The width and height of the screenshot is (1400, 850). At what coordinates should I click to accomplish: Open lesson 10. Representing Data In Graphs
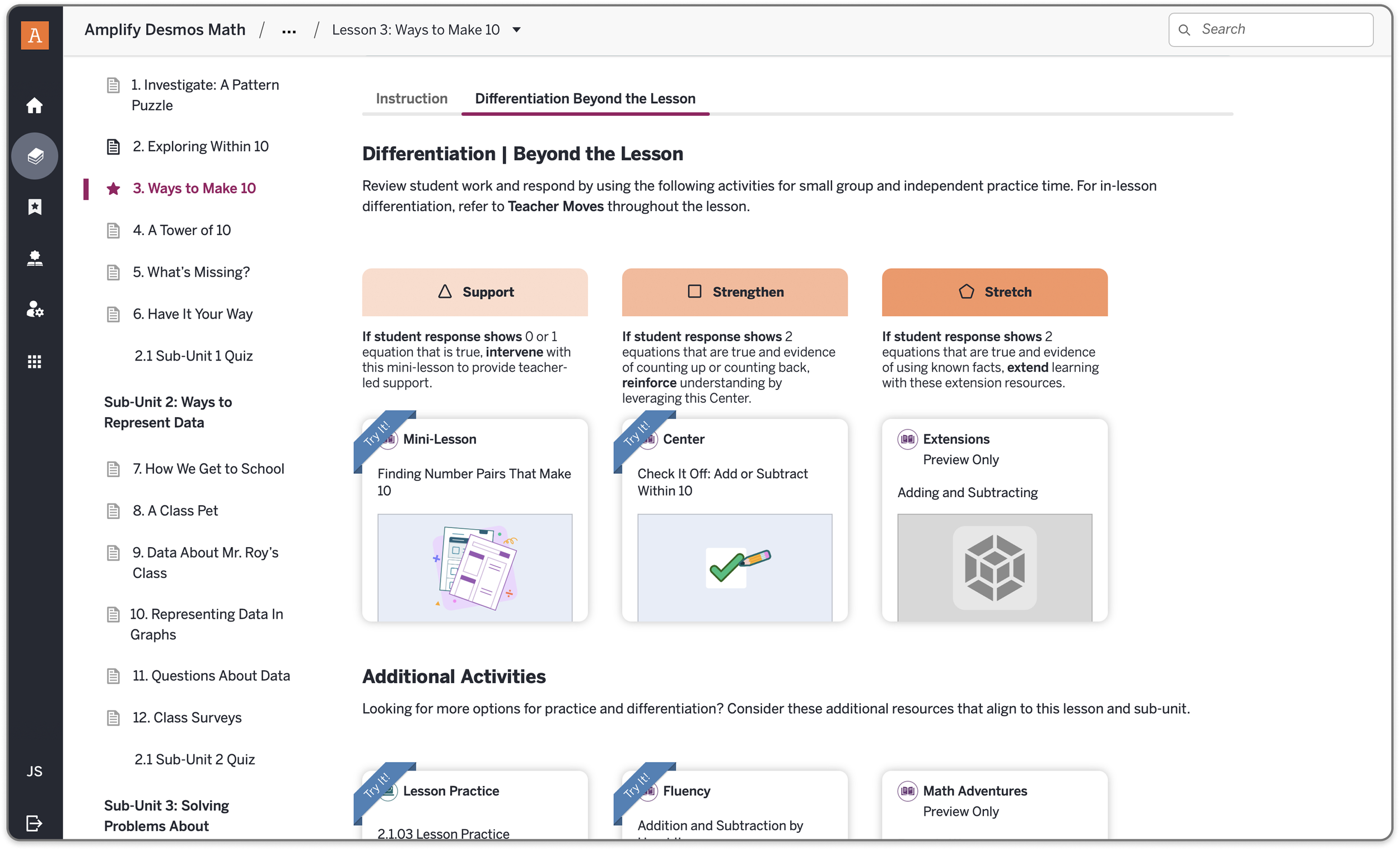tap(207, 624)
